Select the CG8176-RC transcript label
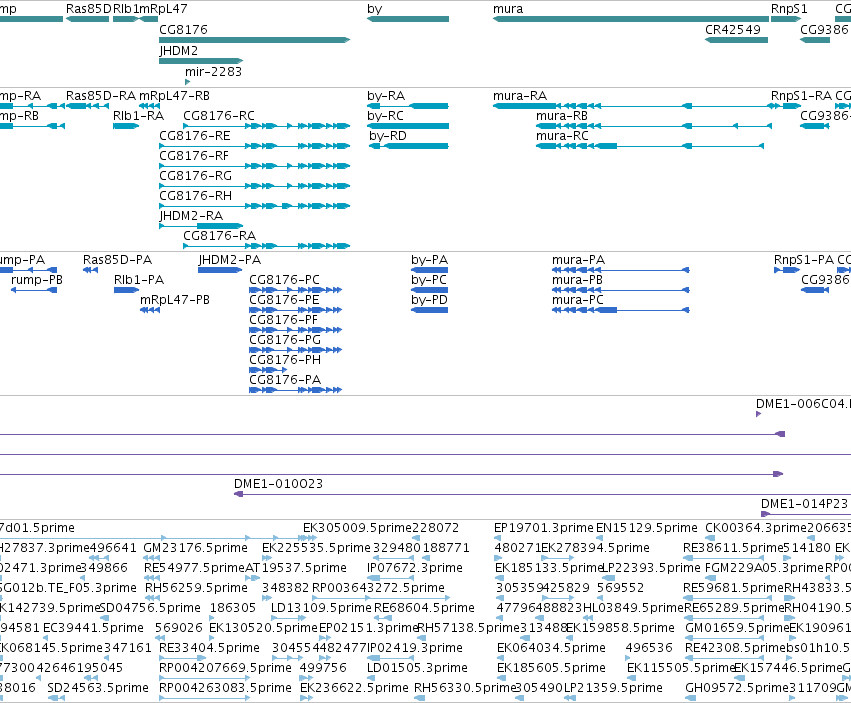Screen dimensions: 851x703 (x=219, y=116)
